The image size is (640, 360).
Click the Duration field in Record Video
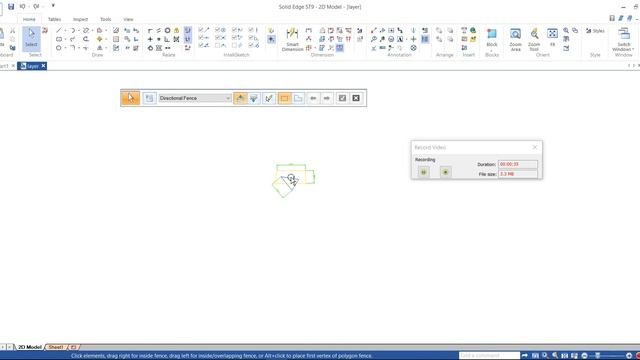pos(518,164)
